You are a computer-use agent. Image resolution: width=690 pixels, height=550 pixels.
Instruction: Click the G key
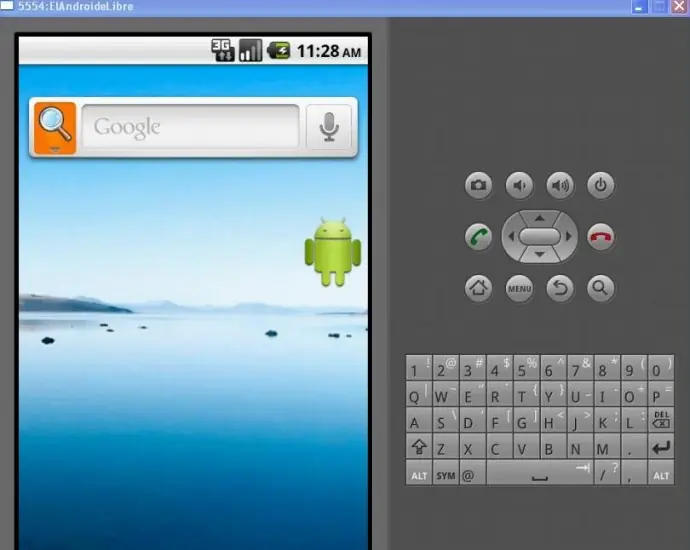click(526, 420)
